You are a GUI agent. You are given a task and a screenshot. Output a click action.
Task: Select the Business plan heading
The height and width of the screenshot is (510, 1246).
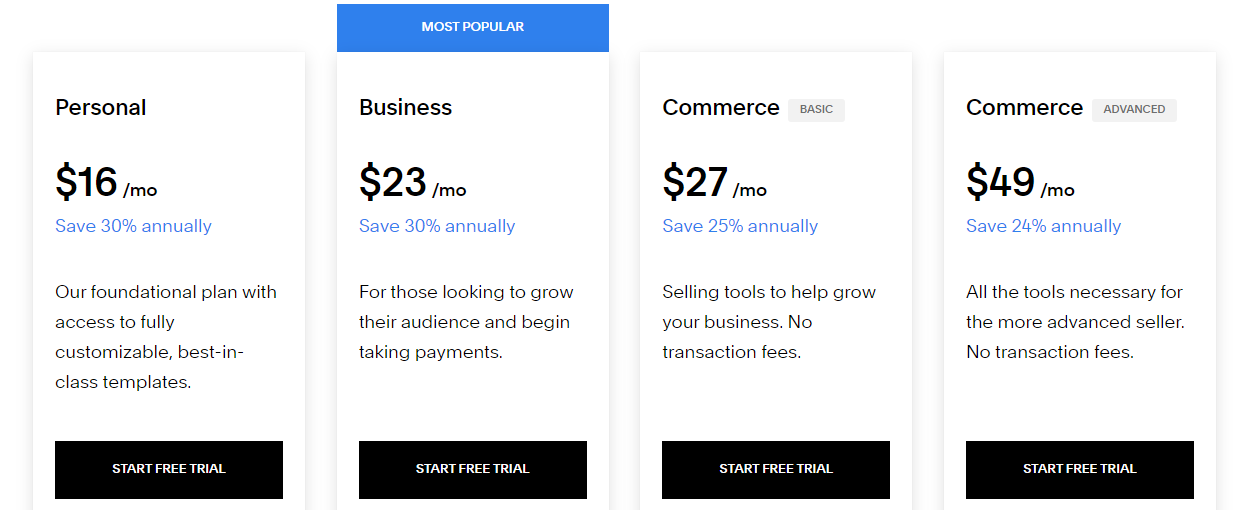(405, 108)
